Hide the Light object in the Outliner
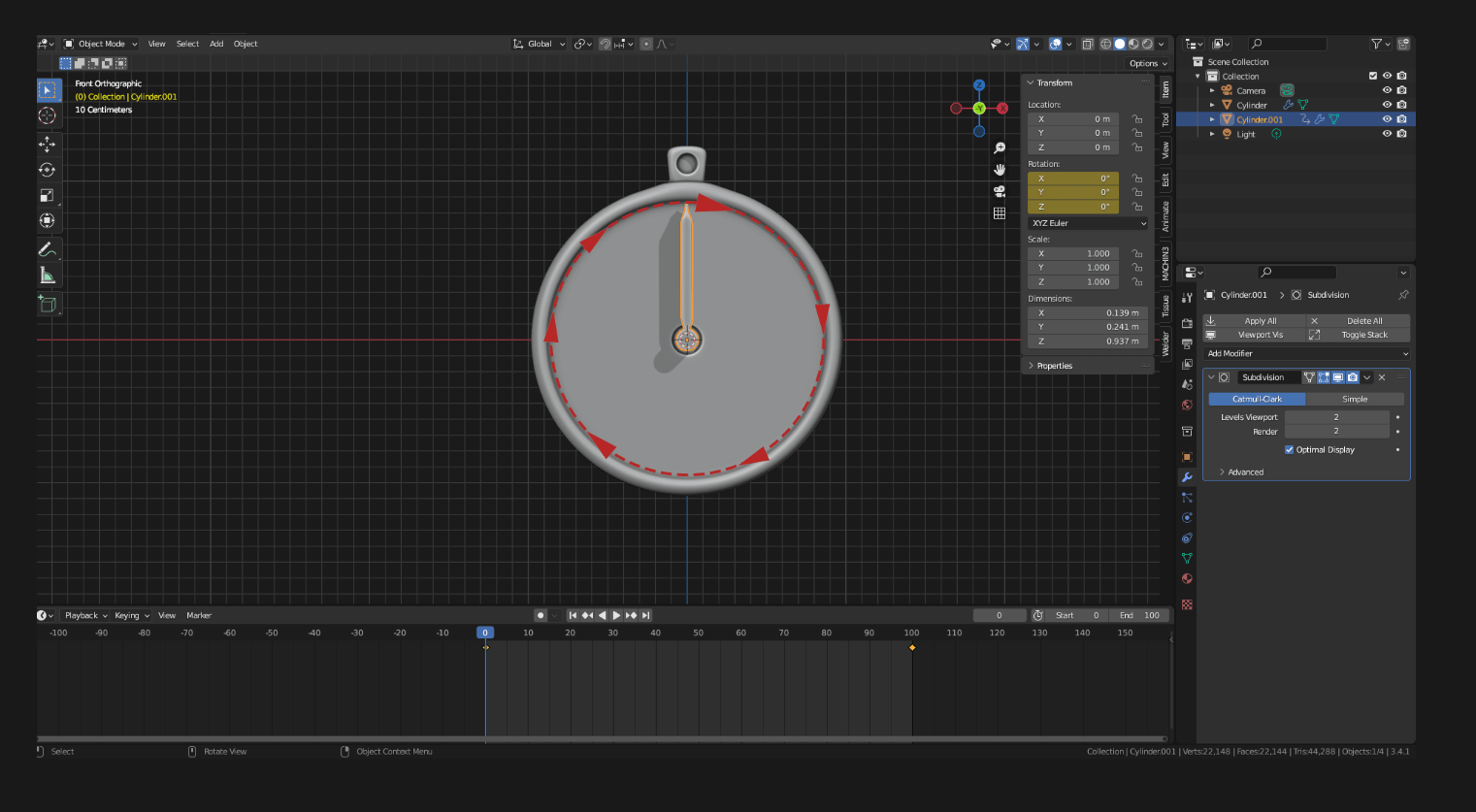1476x812 pixels. [1387, 133]
